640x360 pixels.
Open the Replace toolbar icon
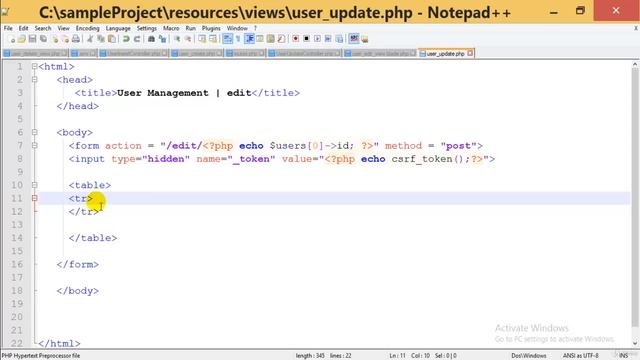tap(162, 39)
